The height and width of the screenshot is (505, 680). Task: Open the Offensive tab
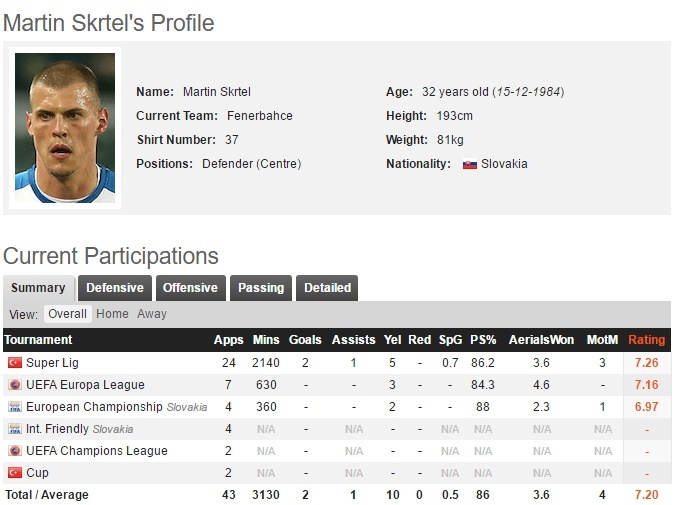[190, 288]
